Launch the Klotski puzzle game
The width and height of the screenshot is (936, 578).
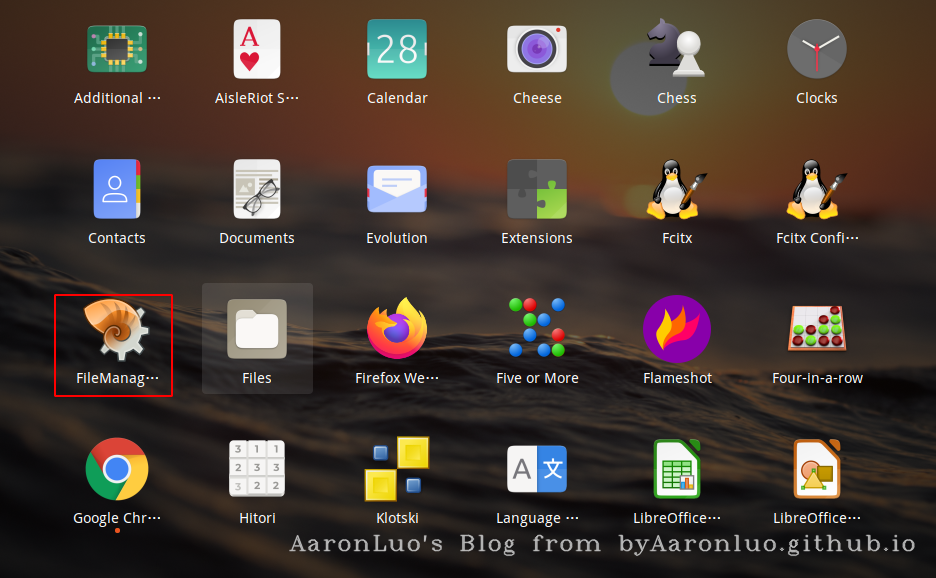397,469
